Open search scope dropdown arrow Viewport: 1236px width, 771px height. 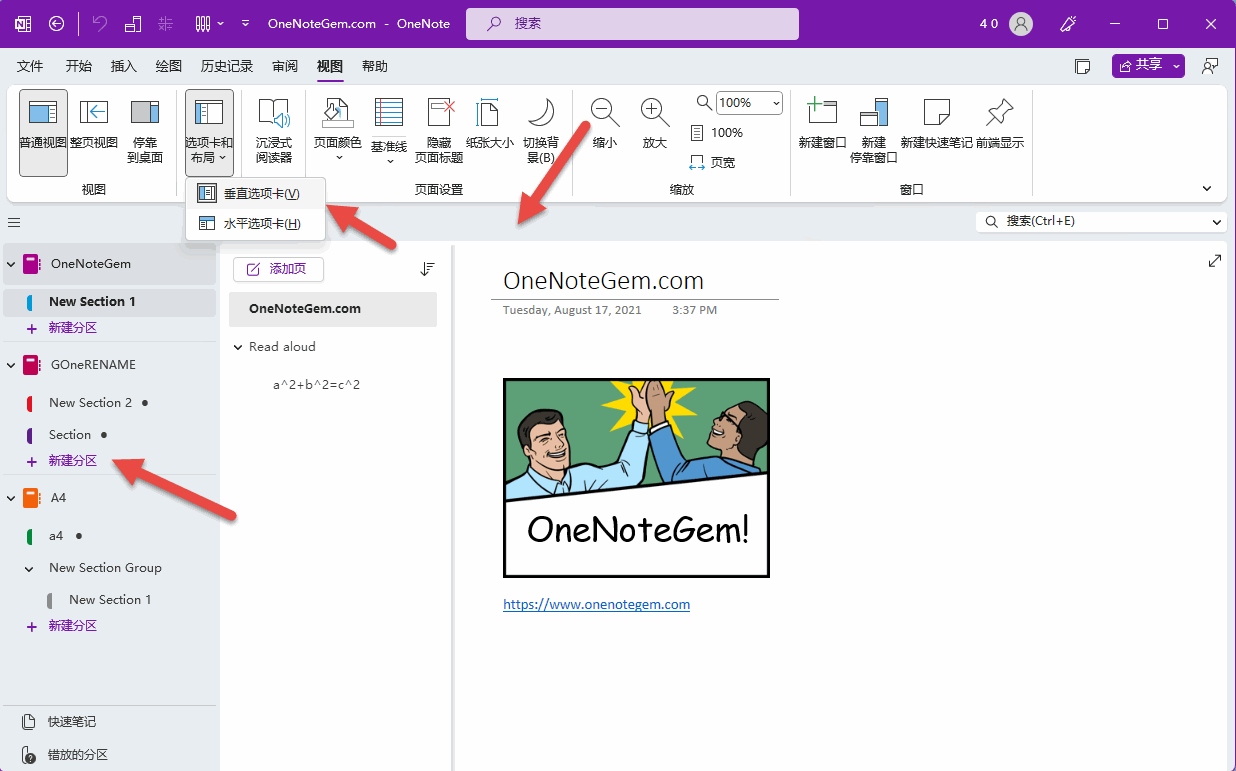(x=1217, y=221)
